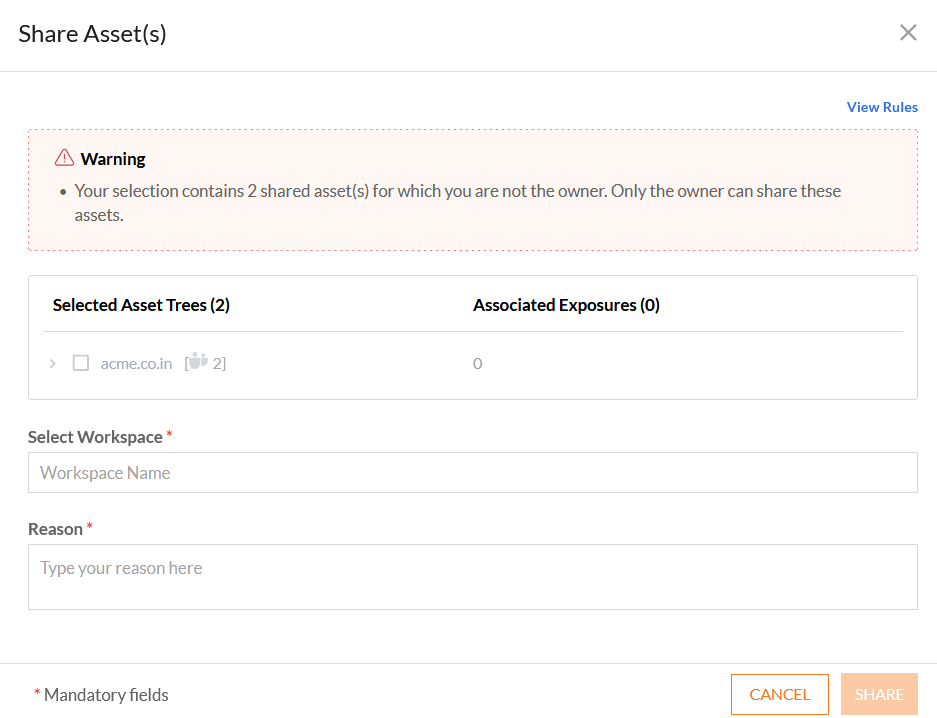This screenshot has width=937, height=718.
Task: Click the Selected Asset Trees (2) header
Action: pos(141,305)
